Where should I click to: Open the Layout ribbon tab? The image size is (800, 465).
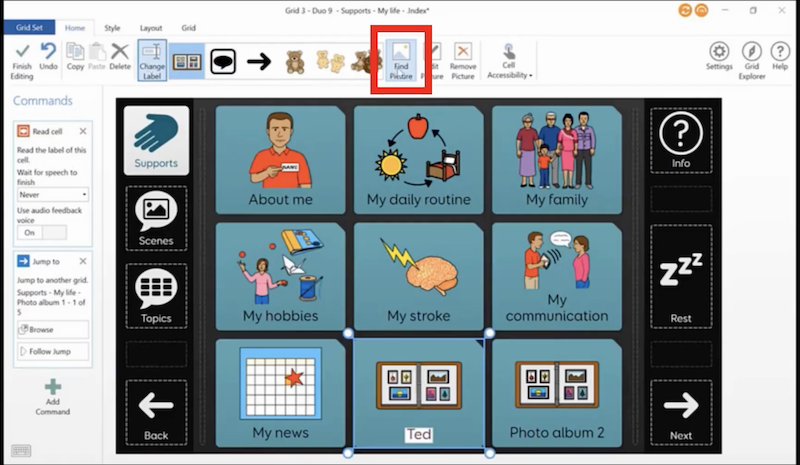click(x=151, y=28)
